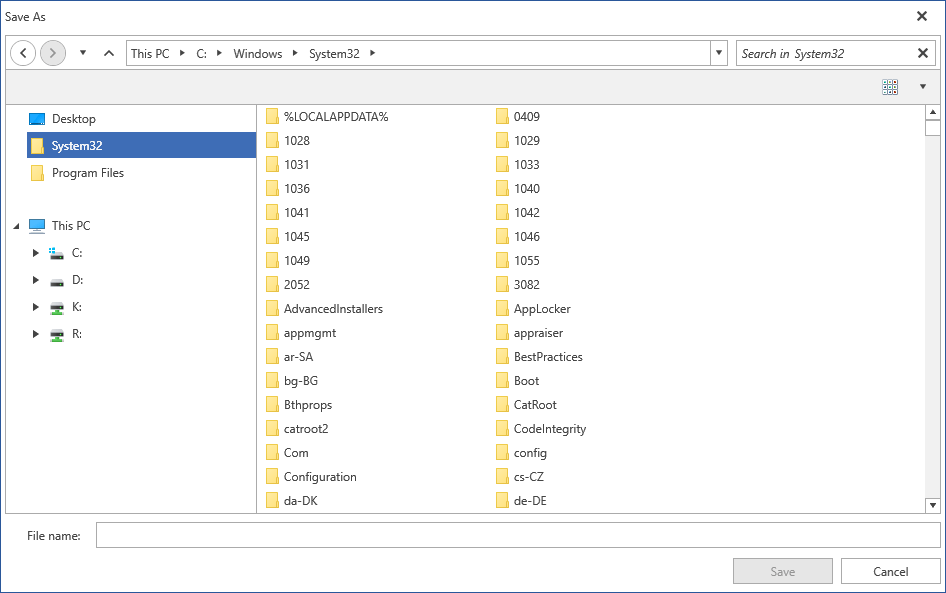Collapse the This PC node

pyautogui.click(x=14, y=225)
